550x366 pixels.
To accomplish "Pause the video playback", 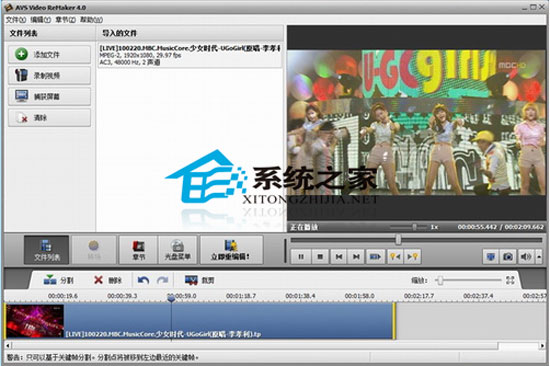I will pos(301,257).
